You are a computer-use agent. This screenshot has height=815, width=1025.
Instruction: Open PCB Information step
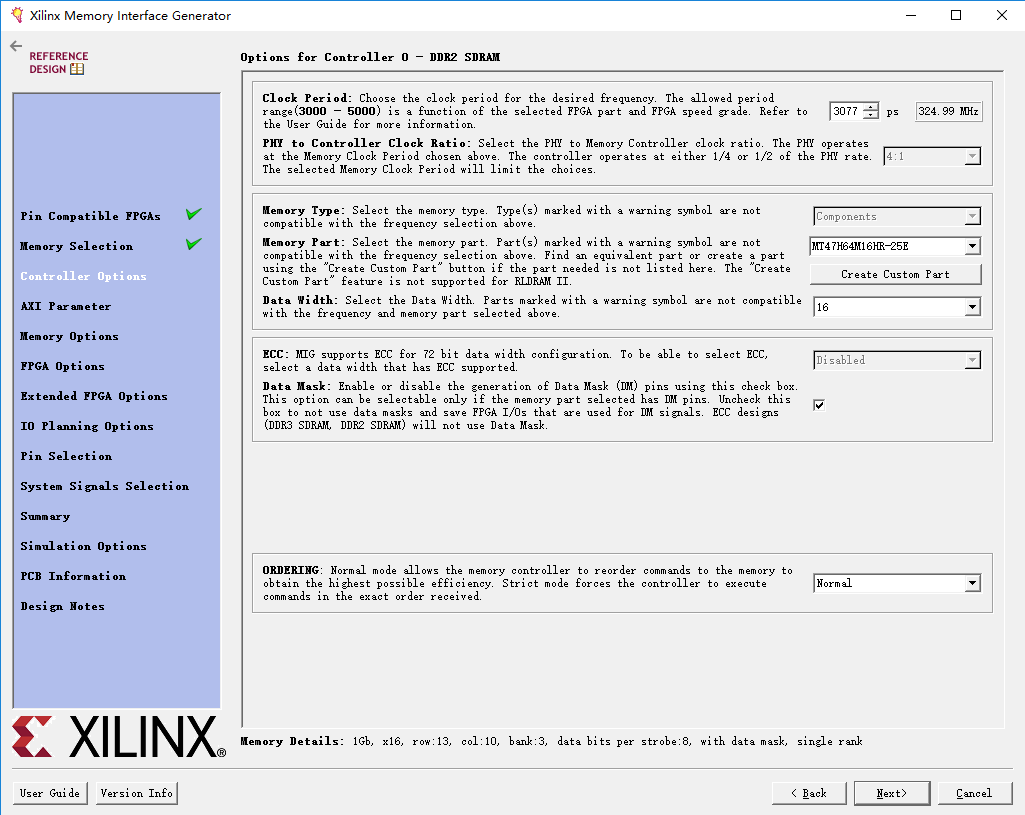(x=73, y=576)
